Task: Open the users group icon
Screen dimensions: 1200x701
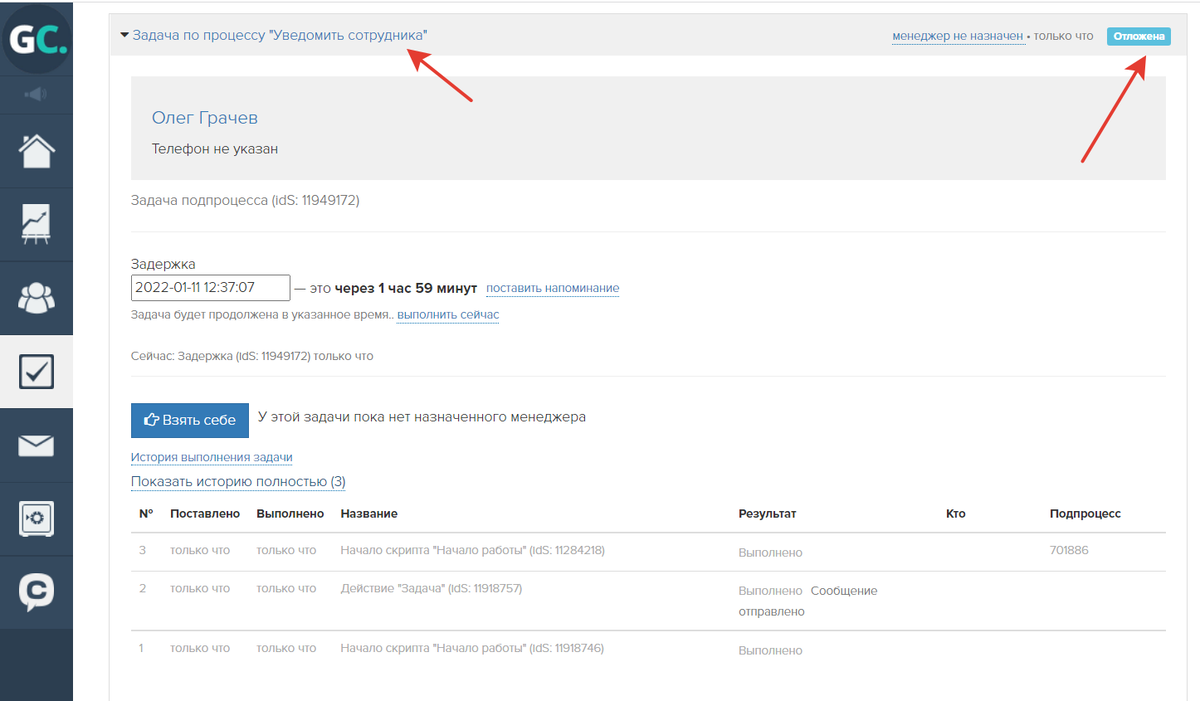Action: click(x=37, y=297)
